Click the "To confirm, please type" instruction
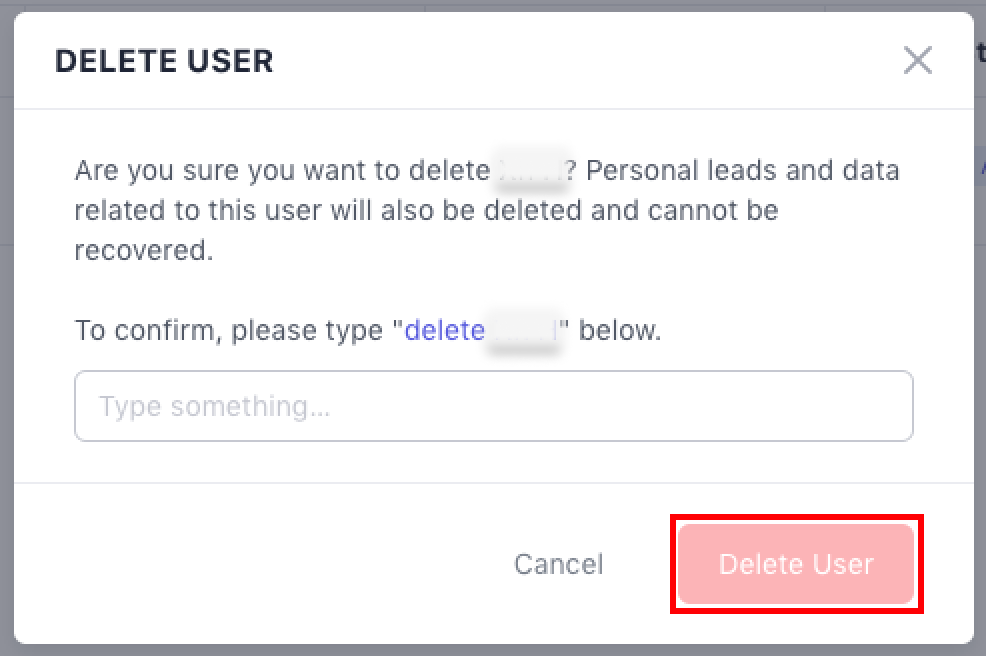Screen dimensions: 986x656 pos(235,330)
